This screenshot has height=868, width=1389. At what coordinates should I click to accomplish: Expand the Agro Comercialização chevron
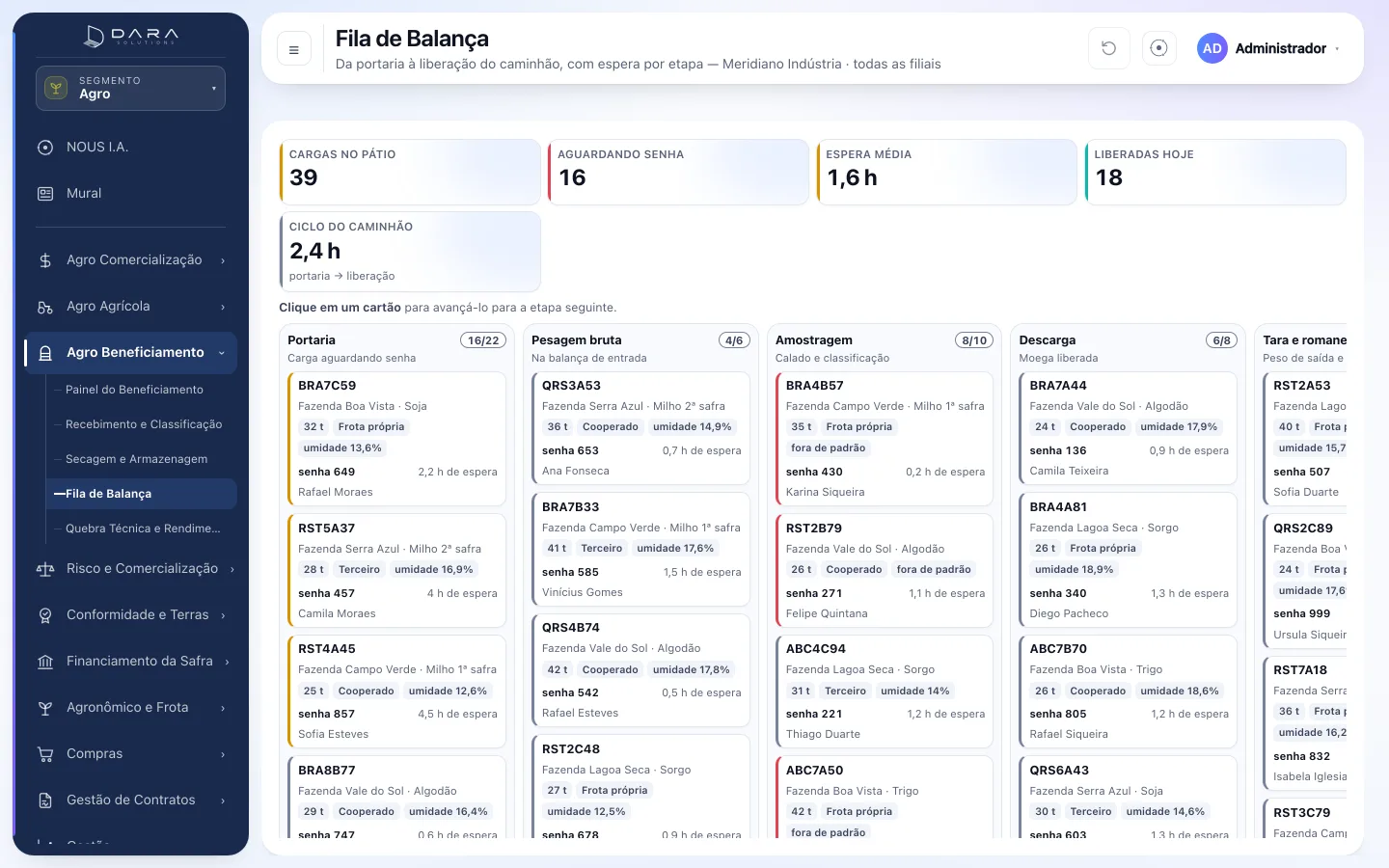pos(223,260)
